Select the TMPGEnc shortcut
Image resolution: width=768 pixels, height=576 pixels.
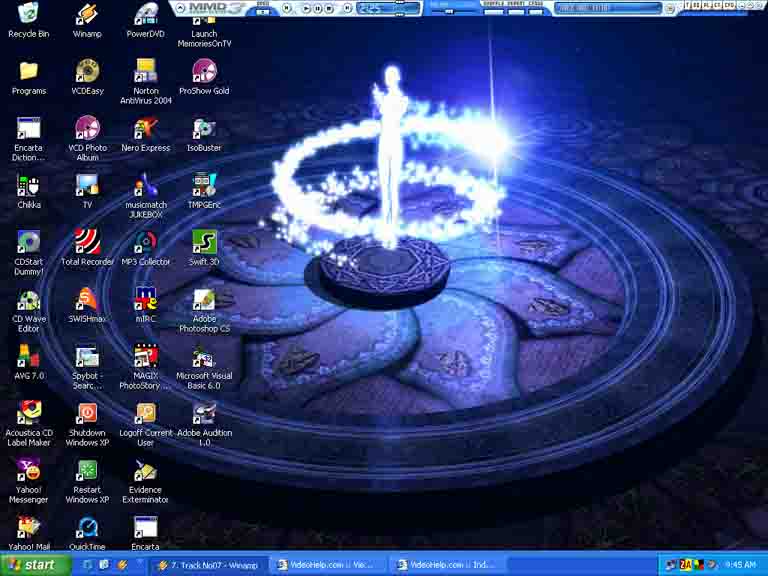coord(204,192)
